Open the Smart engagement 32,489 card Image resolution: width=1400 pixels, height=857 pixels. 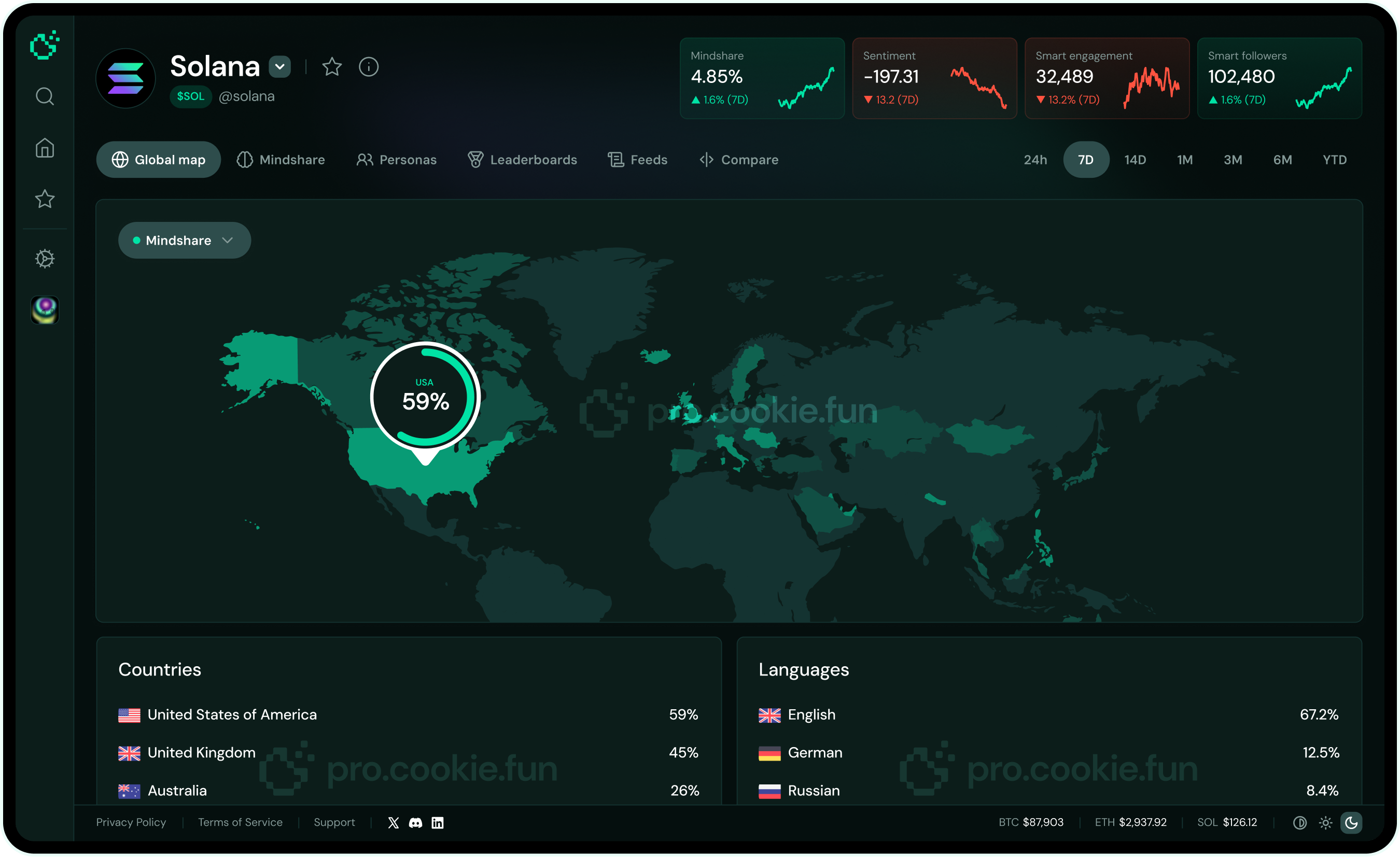1107,78
